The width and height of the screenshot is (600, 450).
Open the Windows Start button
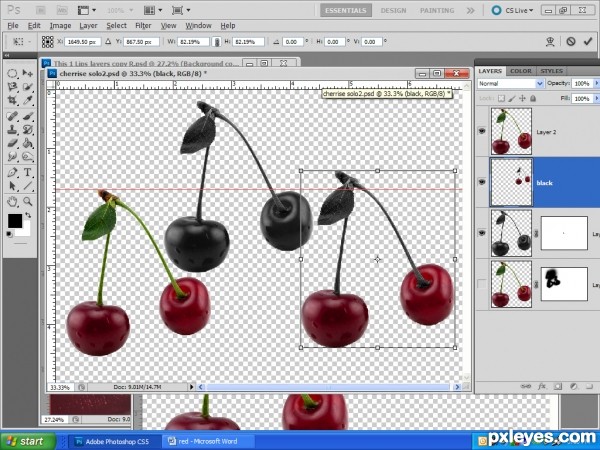pyautogui.click(x=28, y=441)
